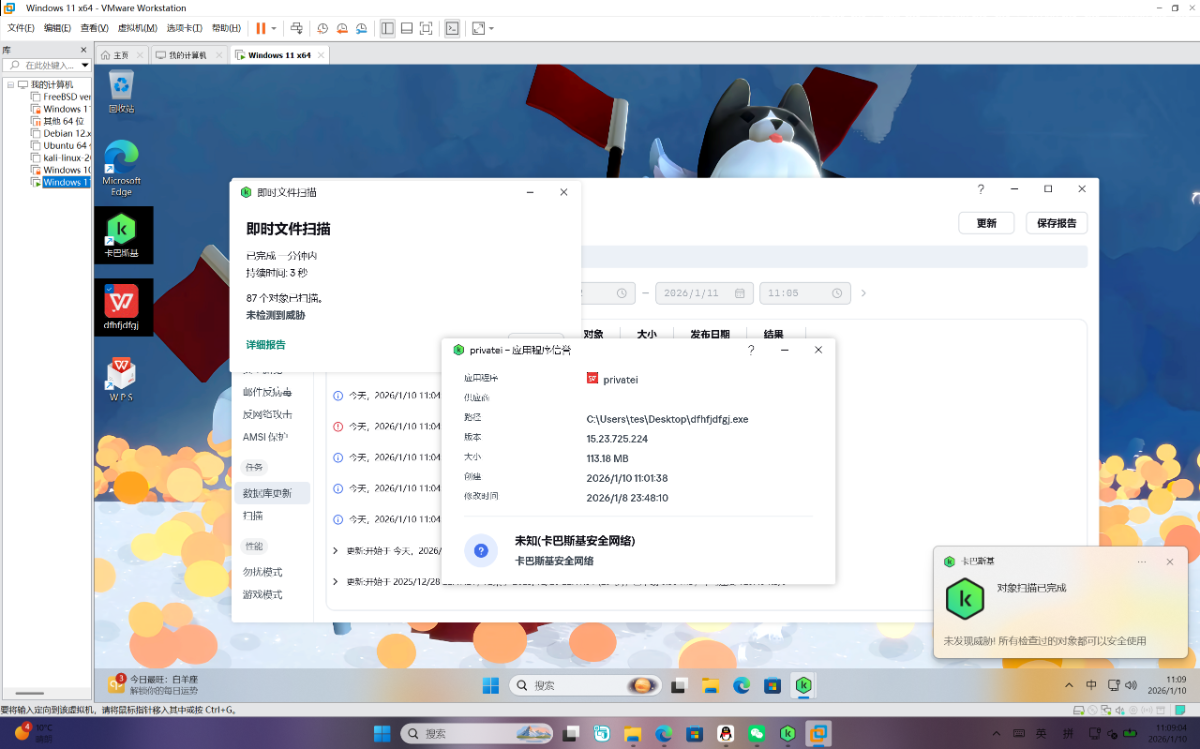
Task: Switch to the 主页 tab
Action: click(121, 55)
